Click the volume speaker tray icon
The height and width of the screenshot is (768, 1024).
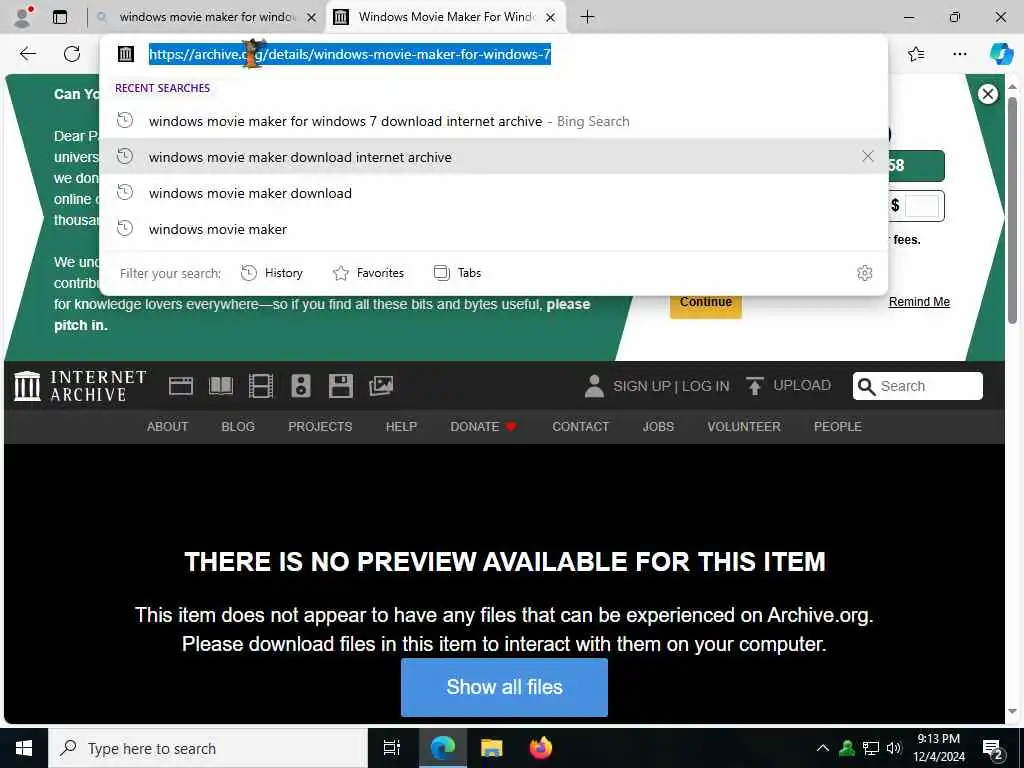895,748
